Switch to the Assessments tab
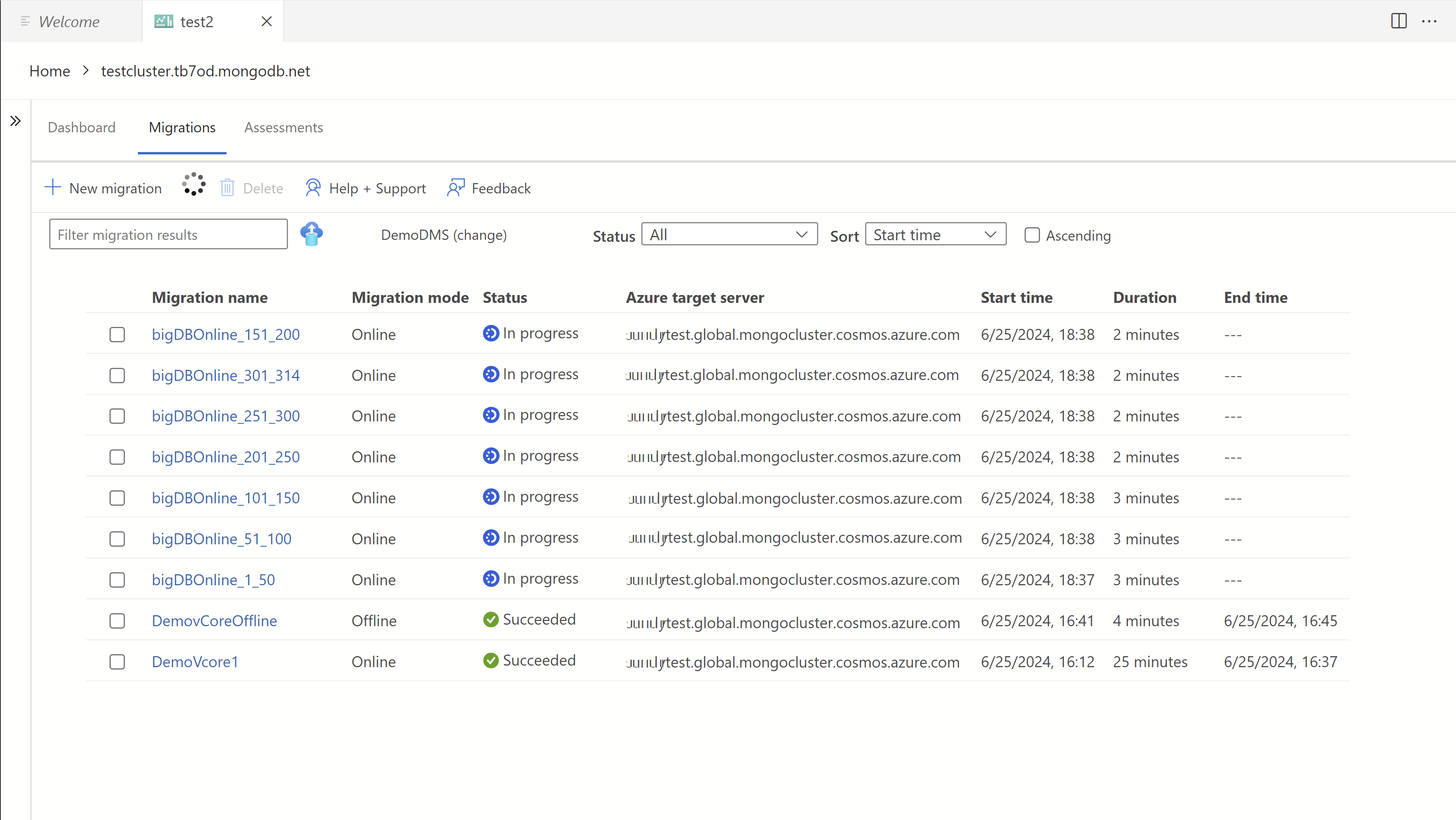The width and height of the screenshot is (1456, 820). tap(283, 128)
